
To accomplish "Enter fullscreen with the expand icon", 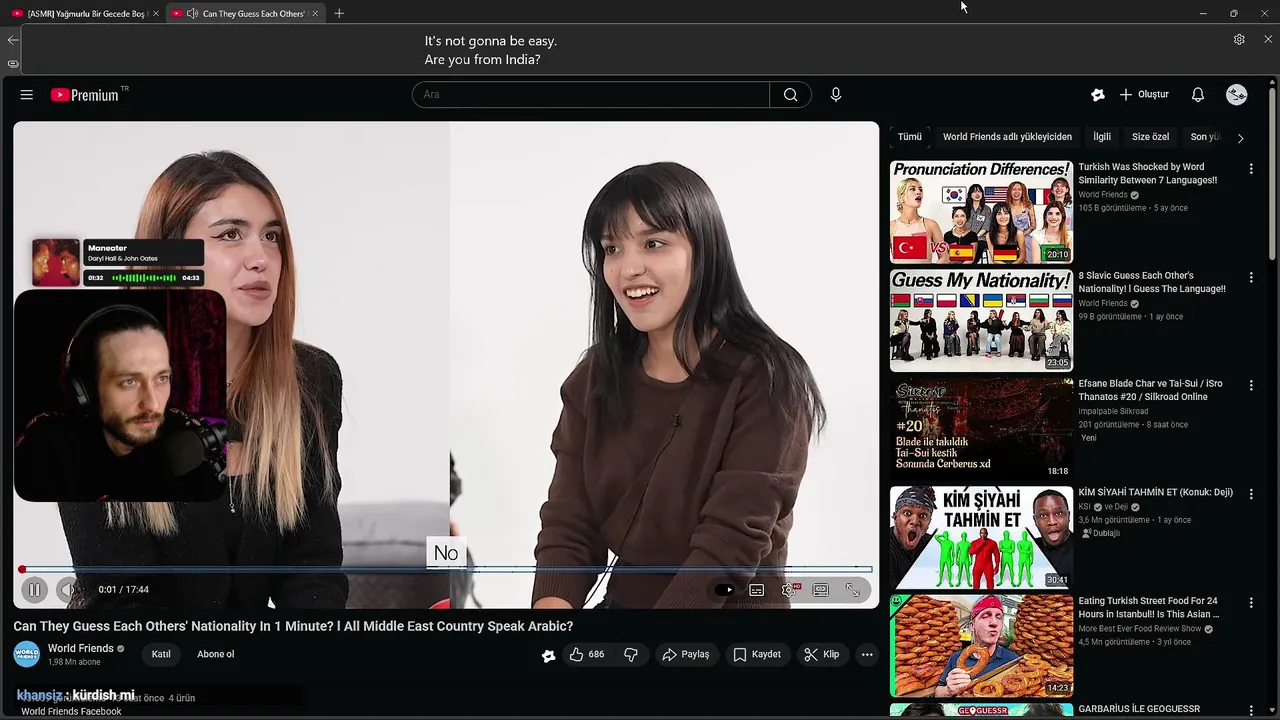I will point(853,590).
